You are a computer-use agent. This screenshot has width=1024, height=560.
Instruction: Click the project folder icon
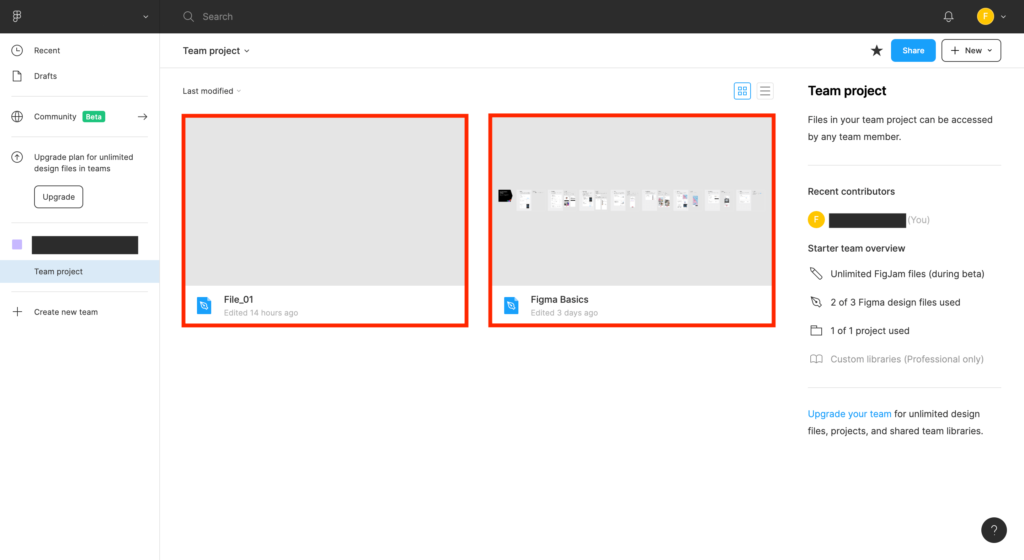tap(816, 330)
